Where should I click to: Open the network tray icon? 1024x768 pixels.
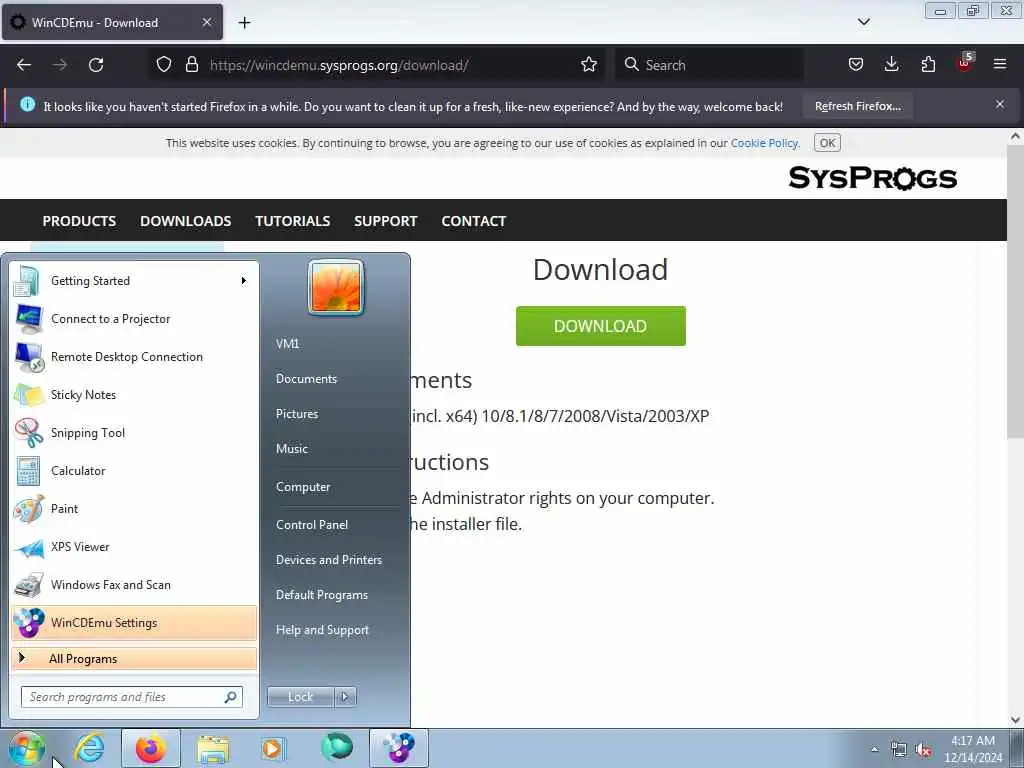(899, 750)
